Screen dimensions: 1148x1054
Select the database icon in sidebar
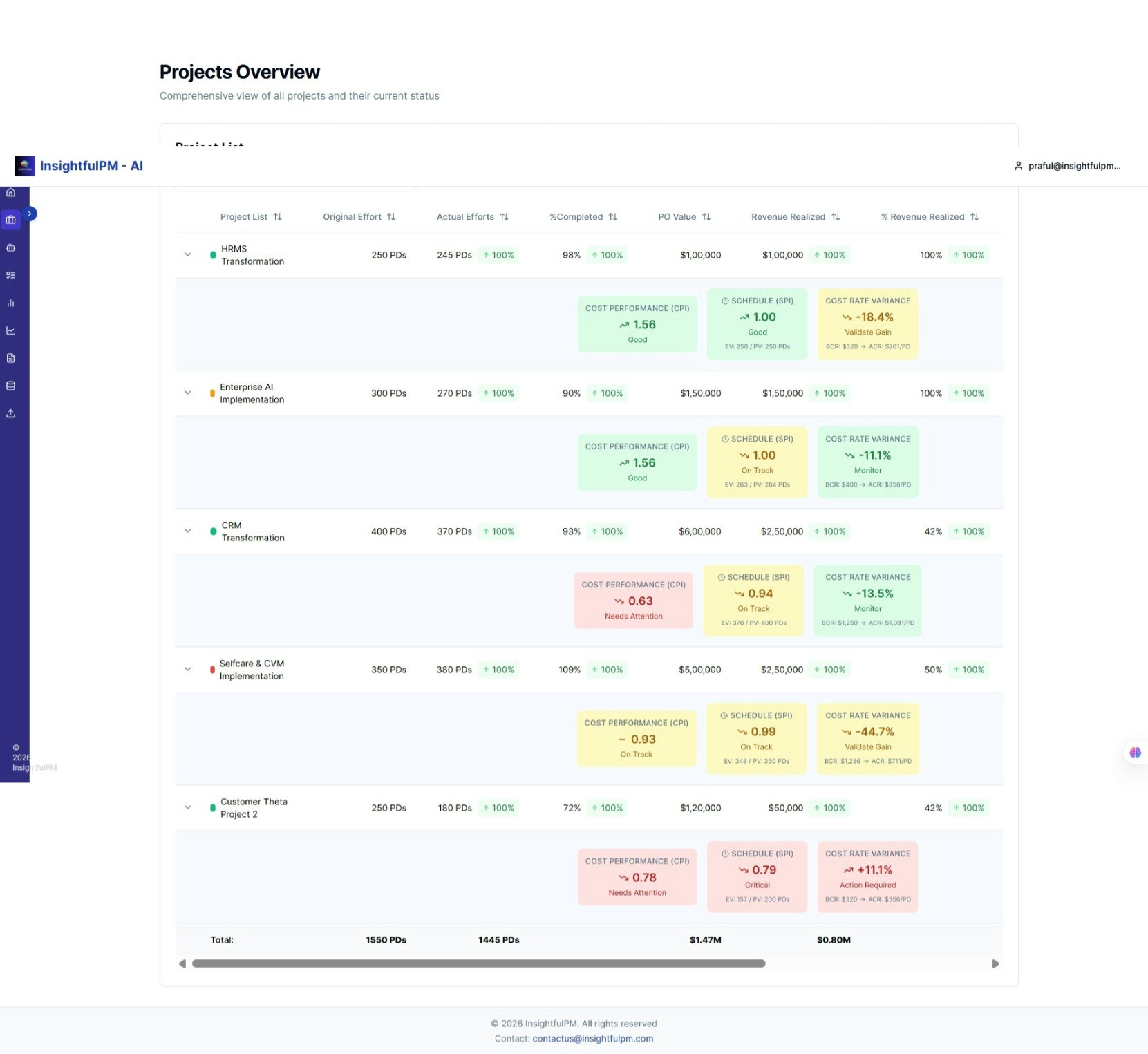point(11,386)
